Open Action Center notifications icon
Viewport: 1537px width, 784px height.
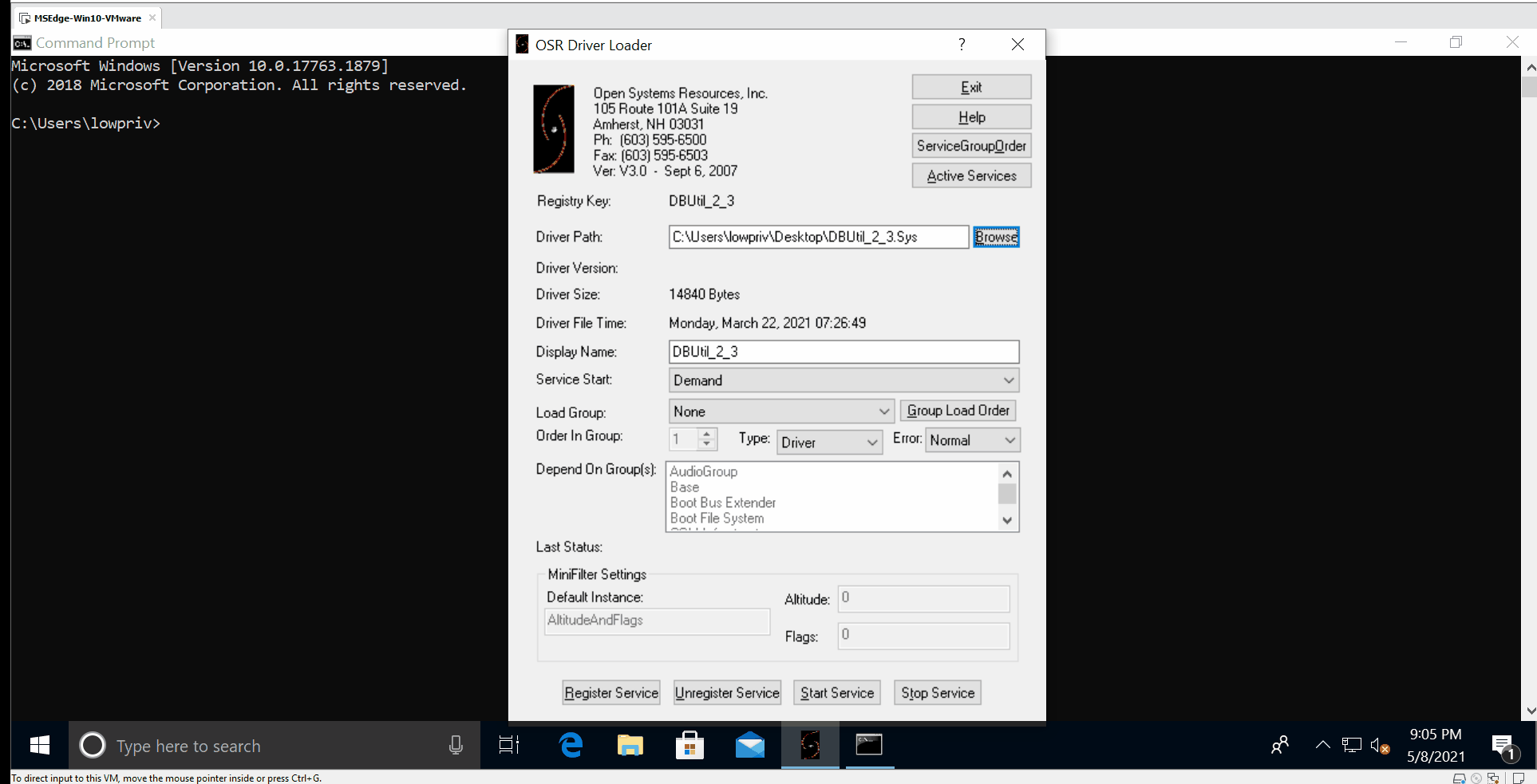coord(1504,747)
